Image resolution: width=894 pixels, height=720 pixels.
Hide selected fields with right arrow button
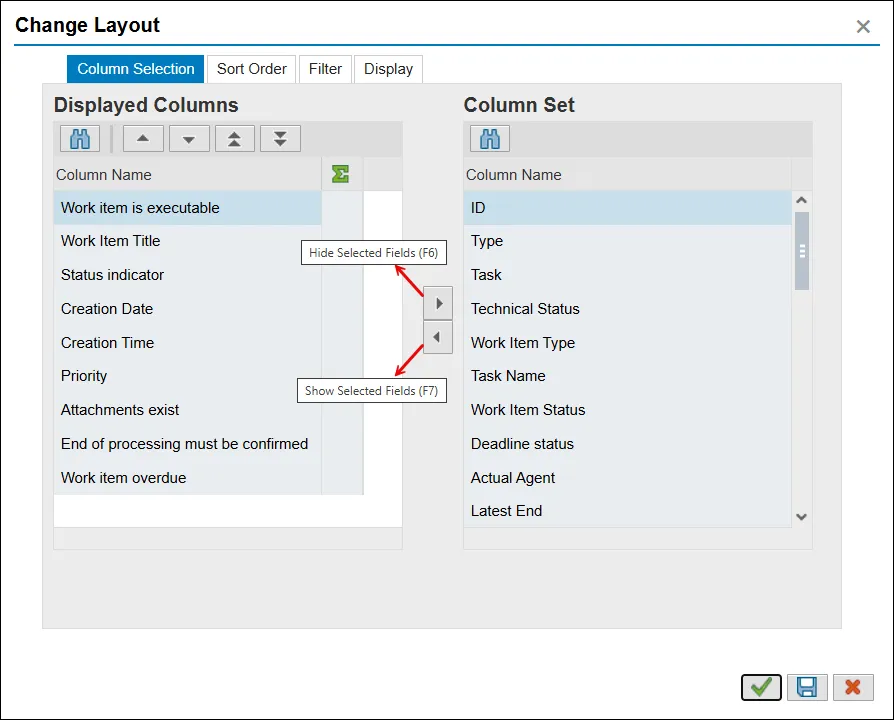click(x=438, y=303)
